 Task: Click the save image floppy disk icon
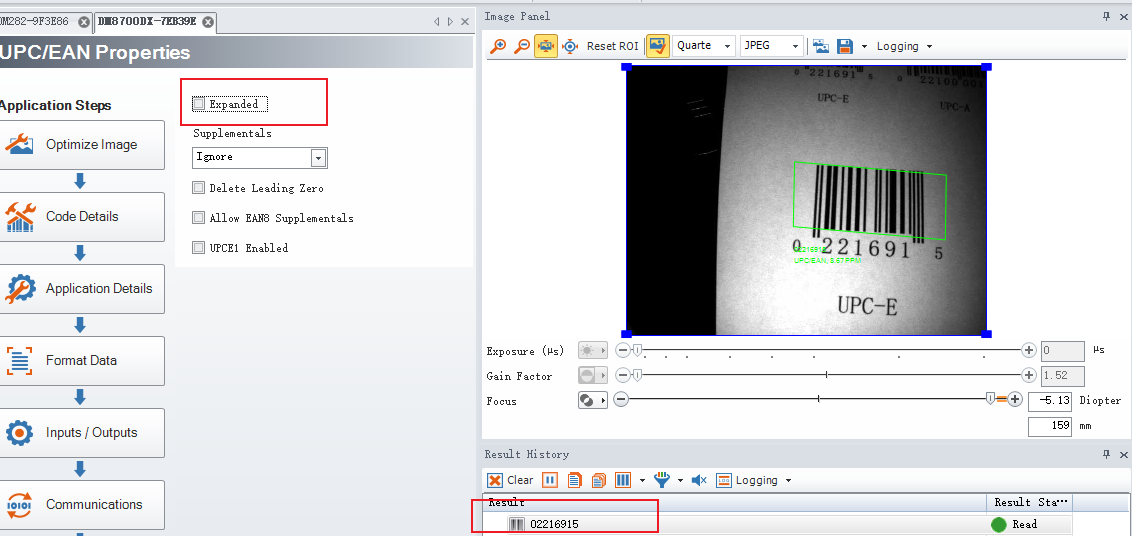pyautogui.click(x=845, y=46)
